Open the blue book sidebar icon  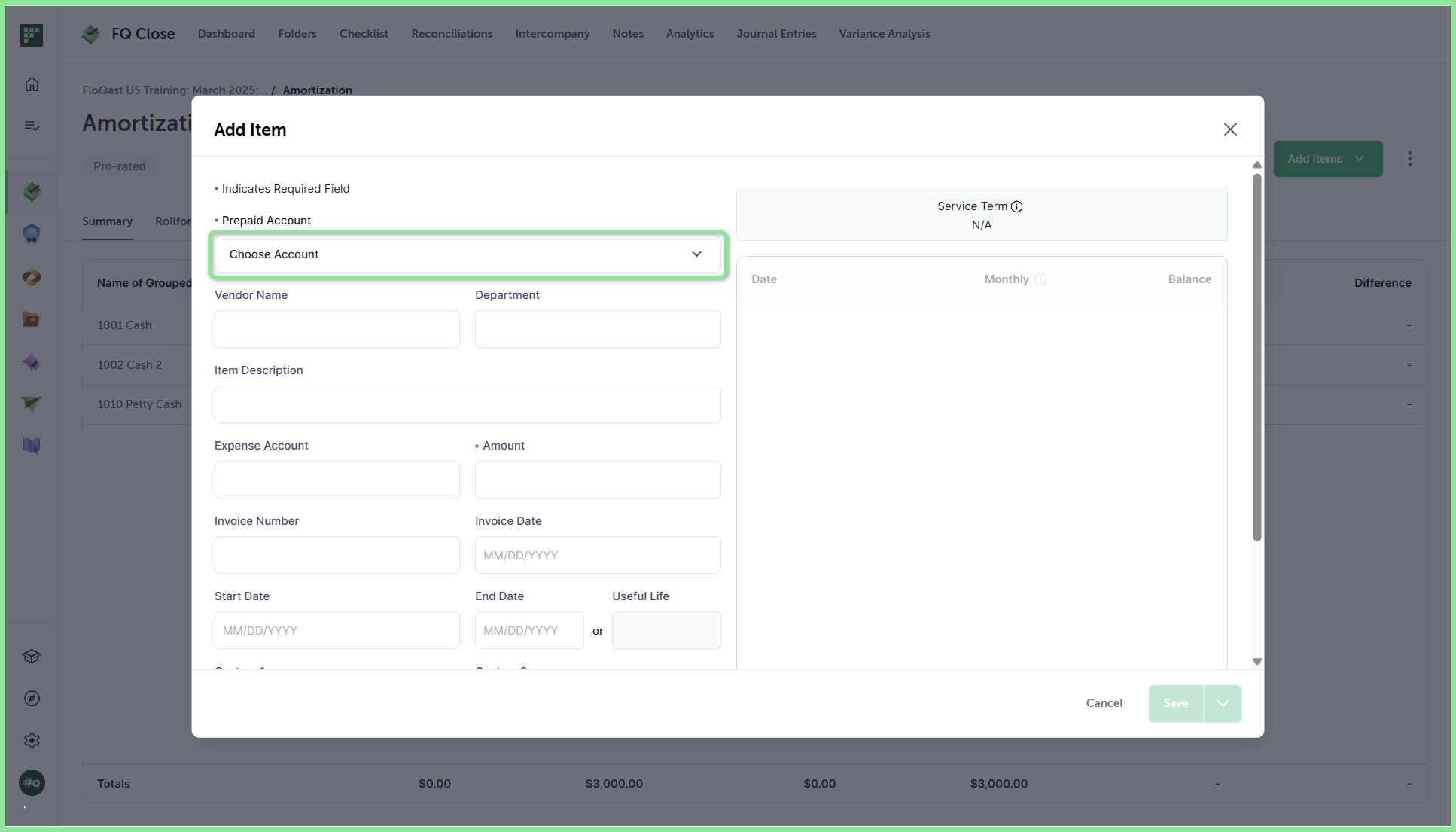coord(32,446)
